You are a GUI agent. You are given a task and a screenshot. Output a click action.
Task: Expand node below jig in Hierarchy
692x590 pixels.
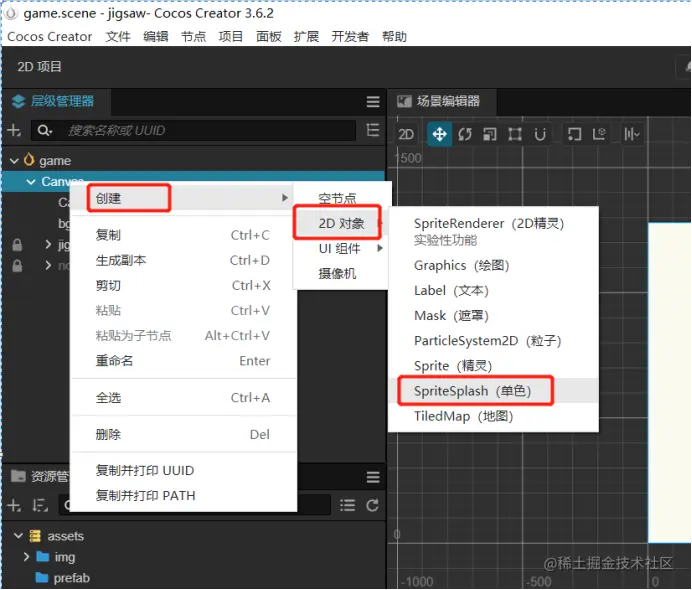pyautogui.click(x=48, y=265)
